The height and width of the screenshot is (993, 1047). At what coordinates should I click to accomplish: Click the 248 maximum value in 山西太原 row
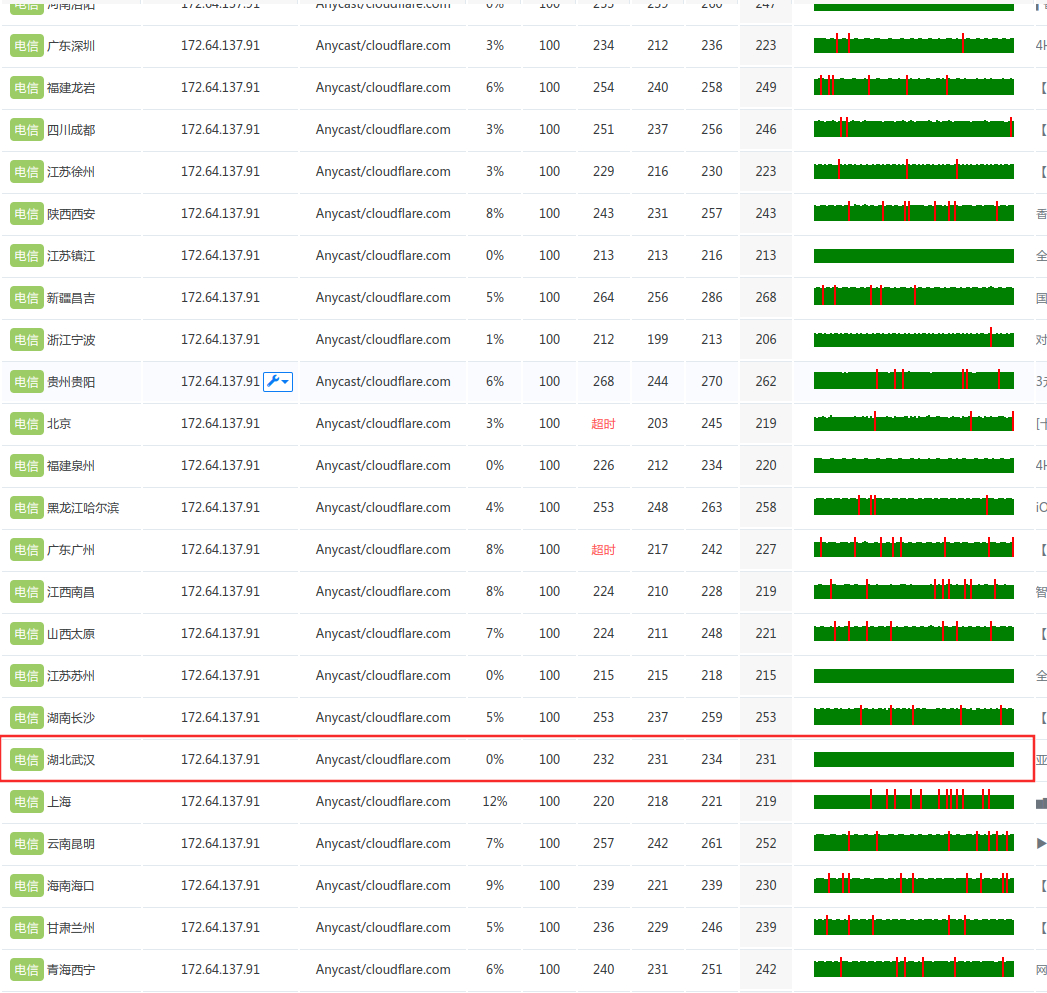(712, 633)
